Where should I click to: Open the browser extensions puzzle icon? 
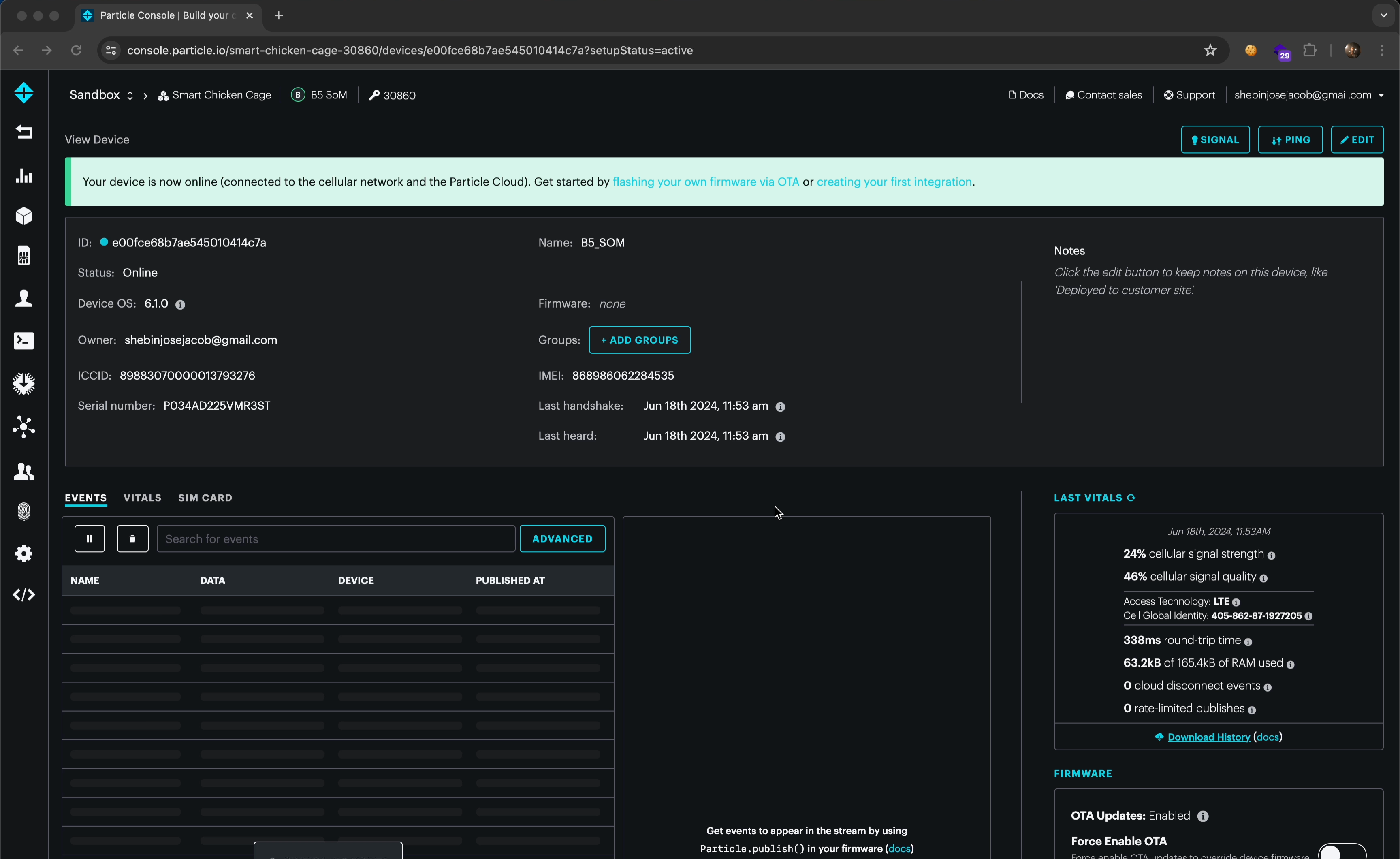click(1310, 50)
